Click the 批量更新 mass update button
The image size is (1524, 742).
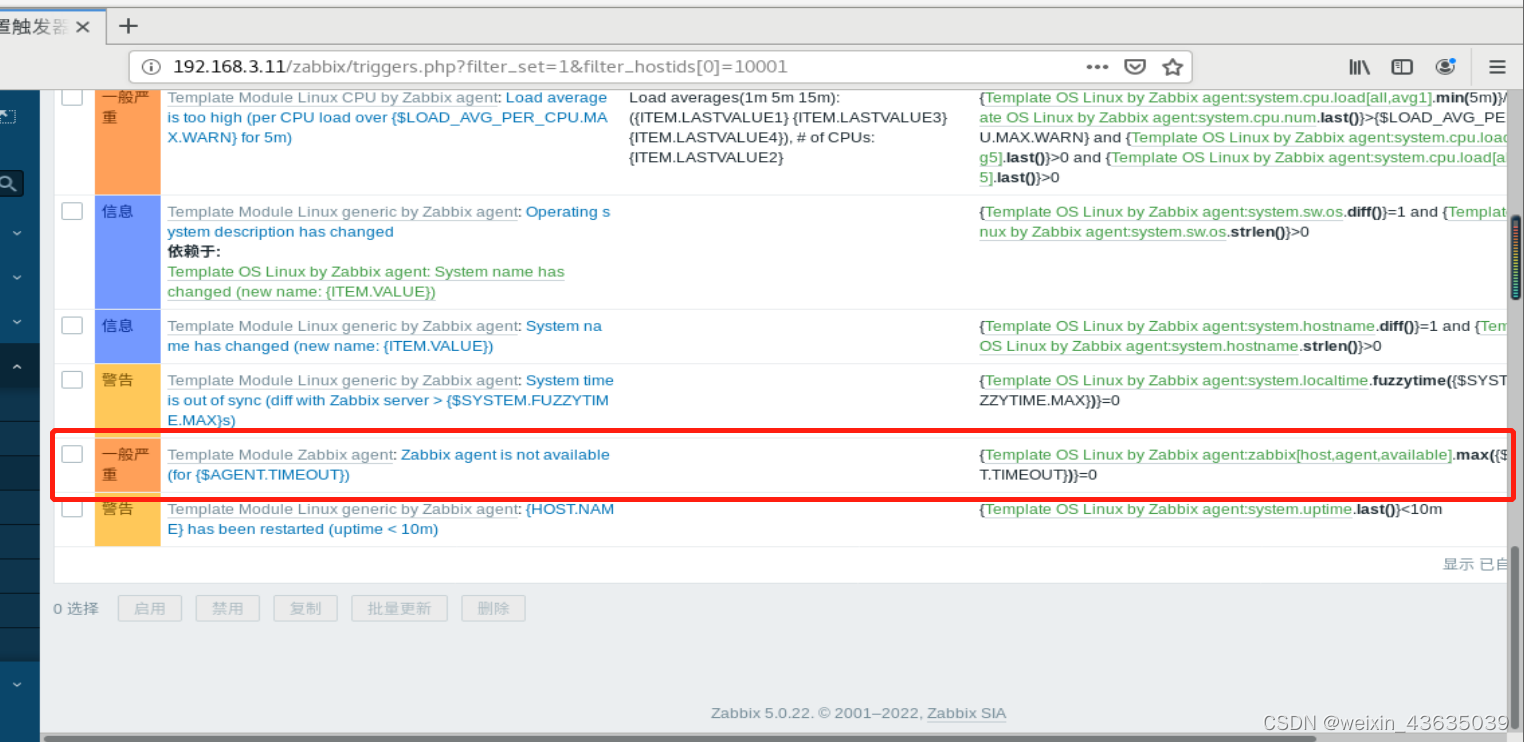399,608
